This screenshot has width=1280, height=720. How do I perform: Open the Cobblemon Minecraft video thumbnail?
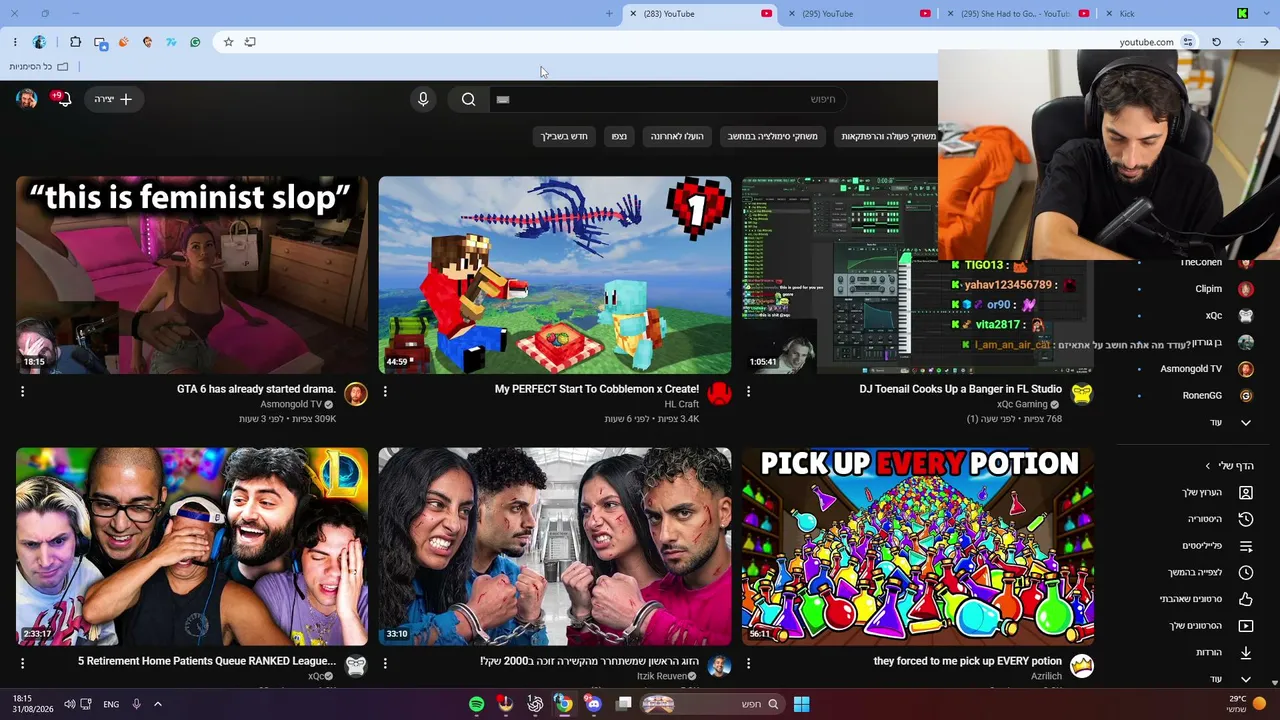(555, 275)
